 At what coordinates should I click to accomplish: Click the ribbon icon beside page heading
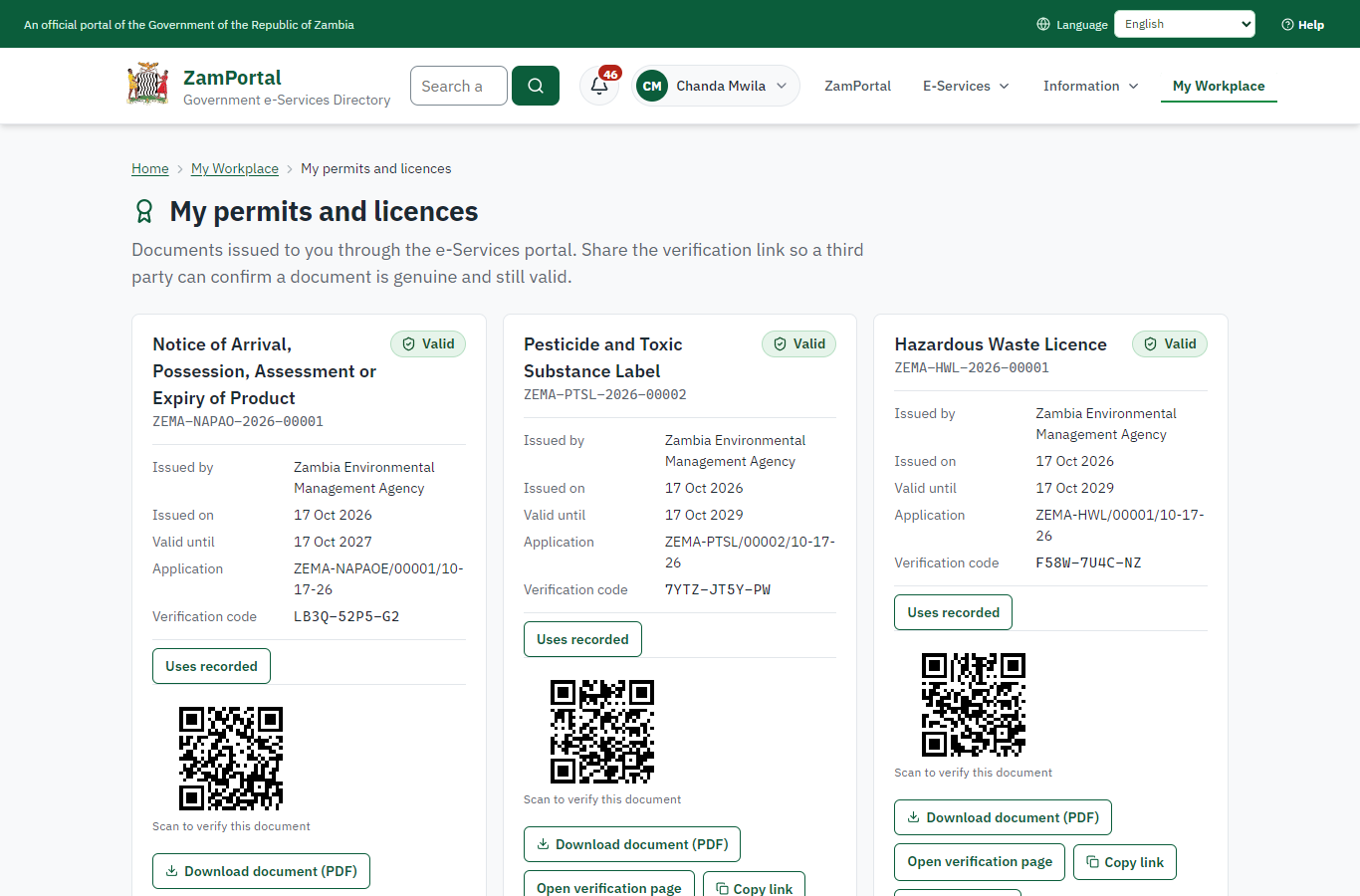144,211
